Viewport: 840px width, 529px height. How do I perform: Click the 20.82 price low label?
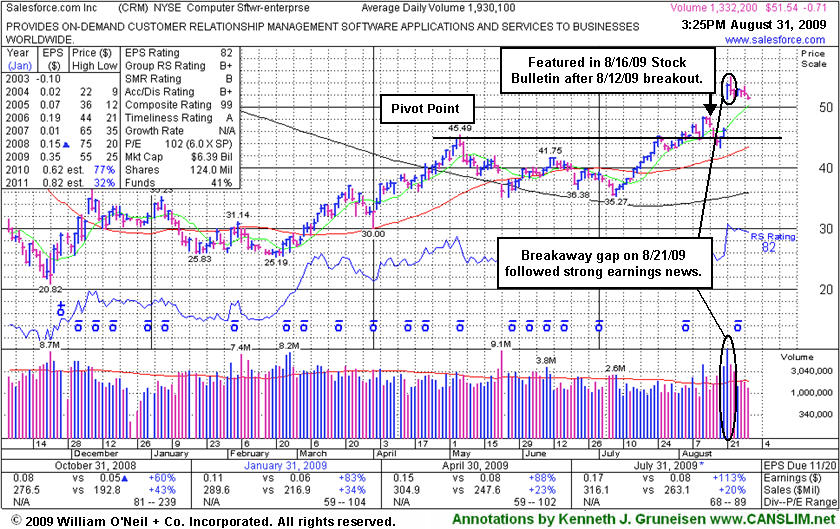point(51,289)
